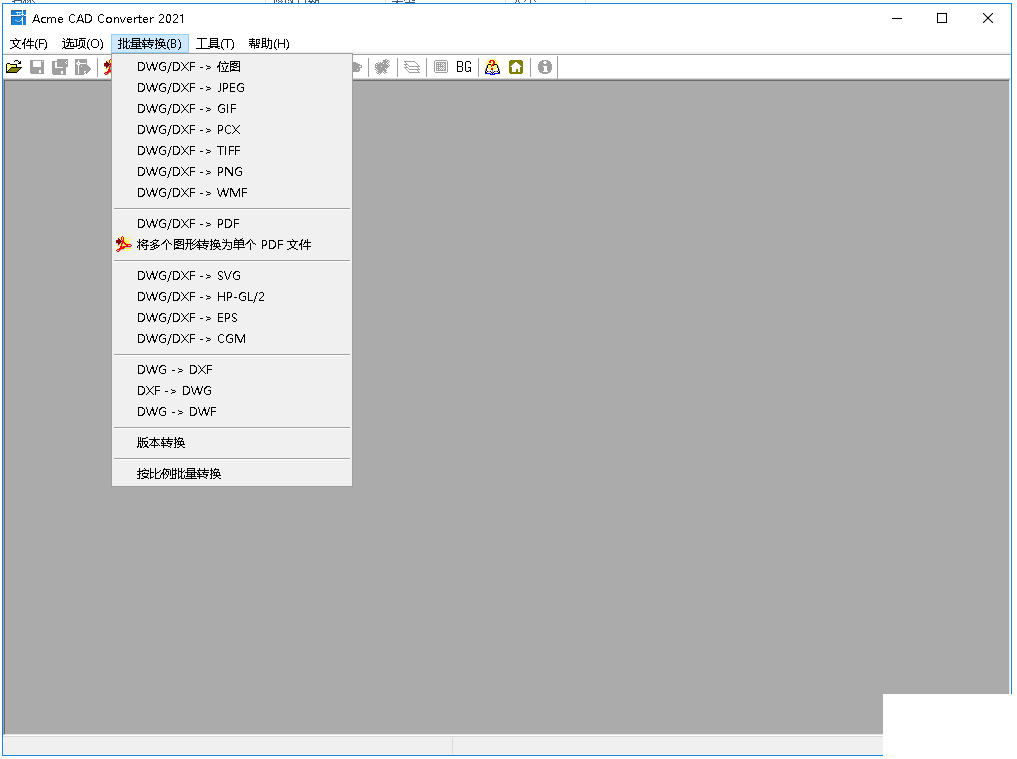Screen dimensions: 1017x759
Task: Open the 帮助(H) menu
Action: click(x=269, y=43)
